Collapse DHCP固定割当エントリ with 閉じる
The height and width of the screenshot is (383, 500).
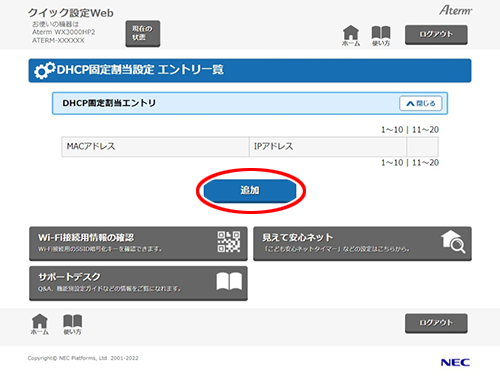tap(421, 103)
